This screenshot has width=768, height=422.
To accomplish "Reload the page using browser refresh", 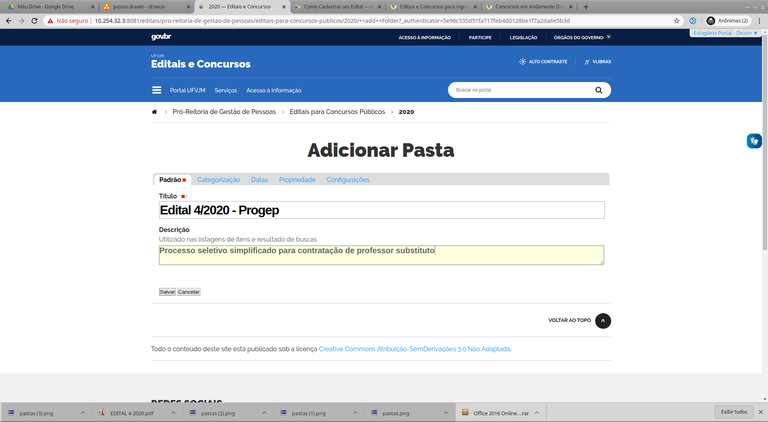I will (35, 20).
